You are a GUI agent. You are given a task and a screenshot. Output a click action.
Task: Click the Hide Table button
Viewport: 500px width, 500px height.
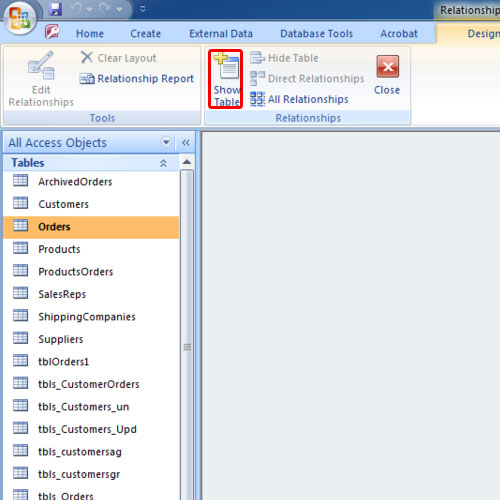284,58
